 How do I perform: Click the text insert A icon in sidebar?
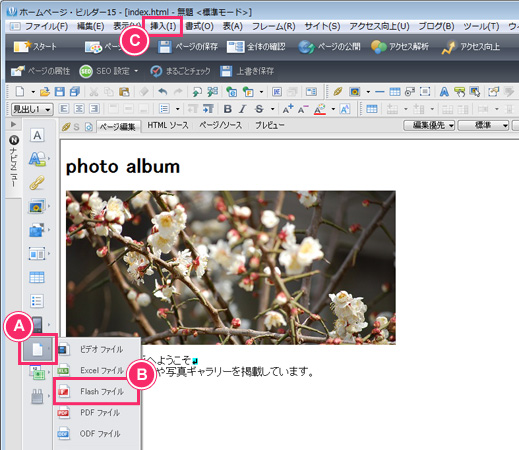pos(37,135)
